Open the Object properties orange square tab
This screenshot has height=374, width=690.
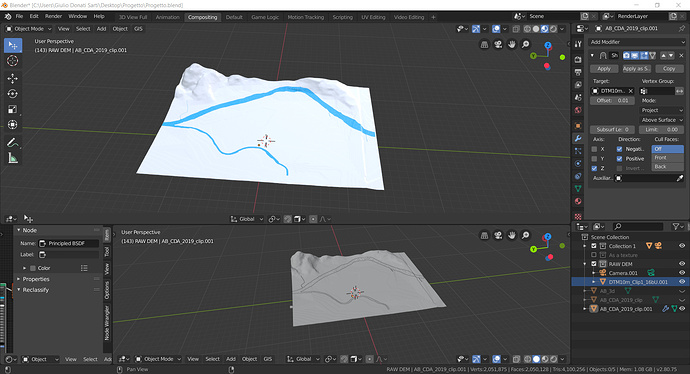point(578,126)
